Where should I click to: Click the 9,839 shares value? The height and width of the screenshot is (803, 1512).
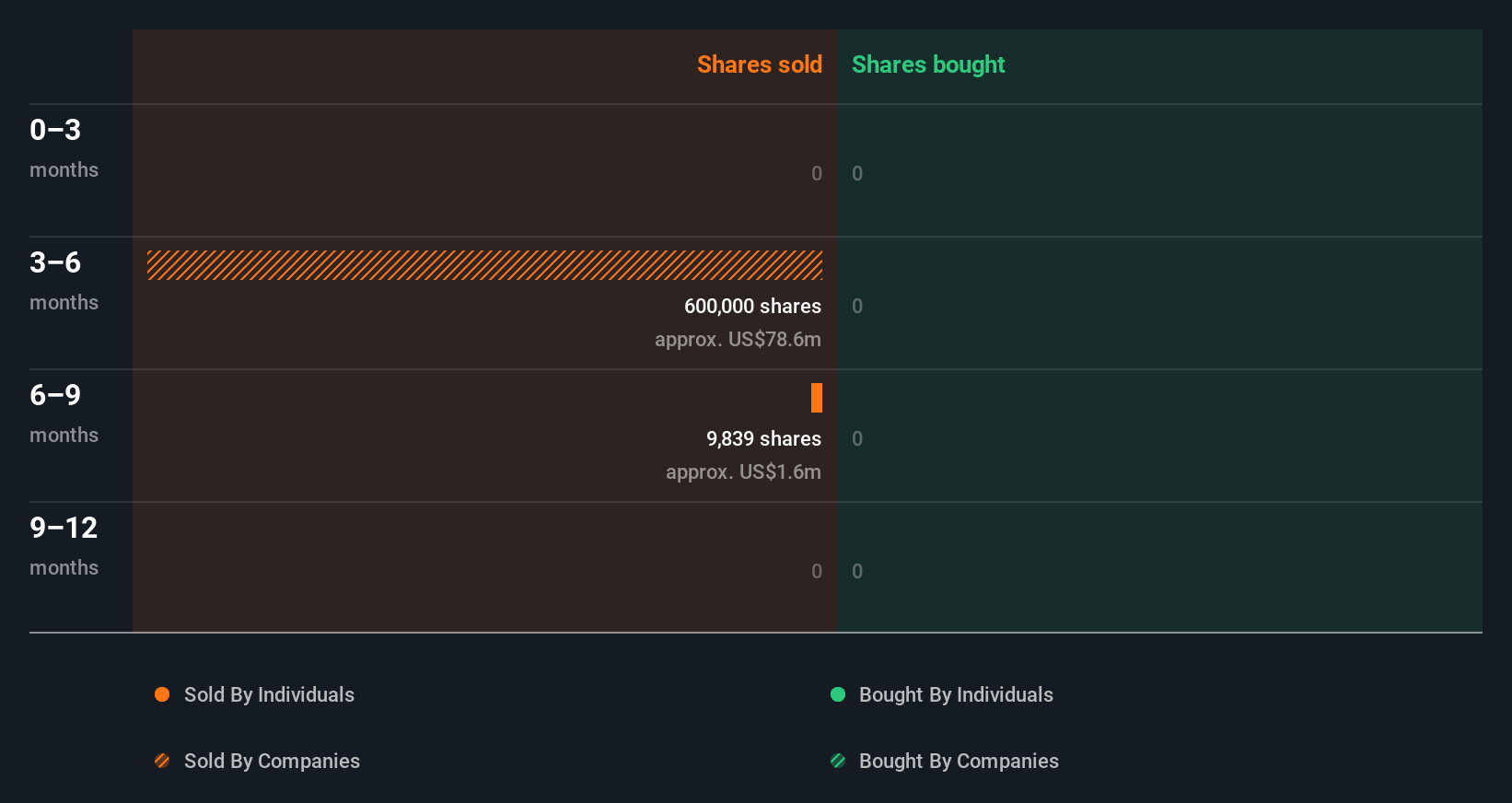click(x=763, y=438)
